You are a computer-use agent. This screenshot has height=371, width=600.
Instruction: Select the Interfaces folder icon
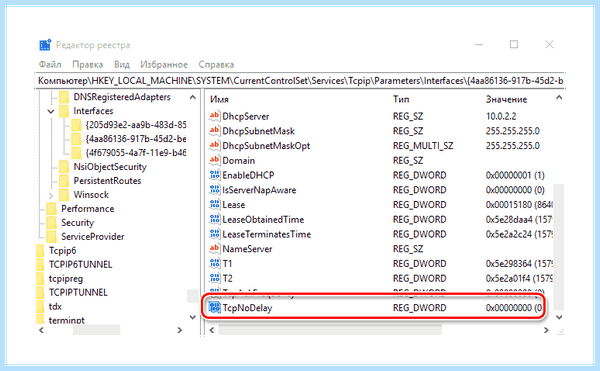pyautogui.click(x=64, y=111)
